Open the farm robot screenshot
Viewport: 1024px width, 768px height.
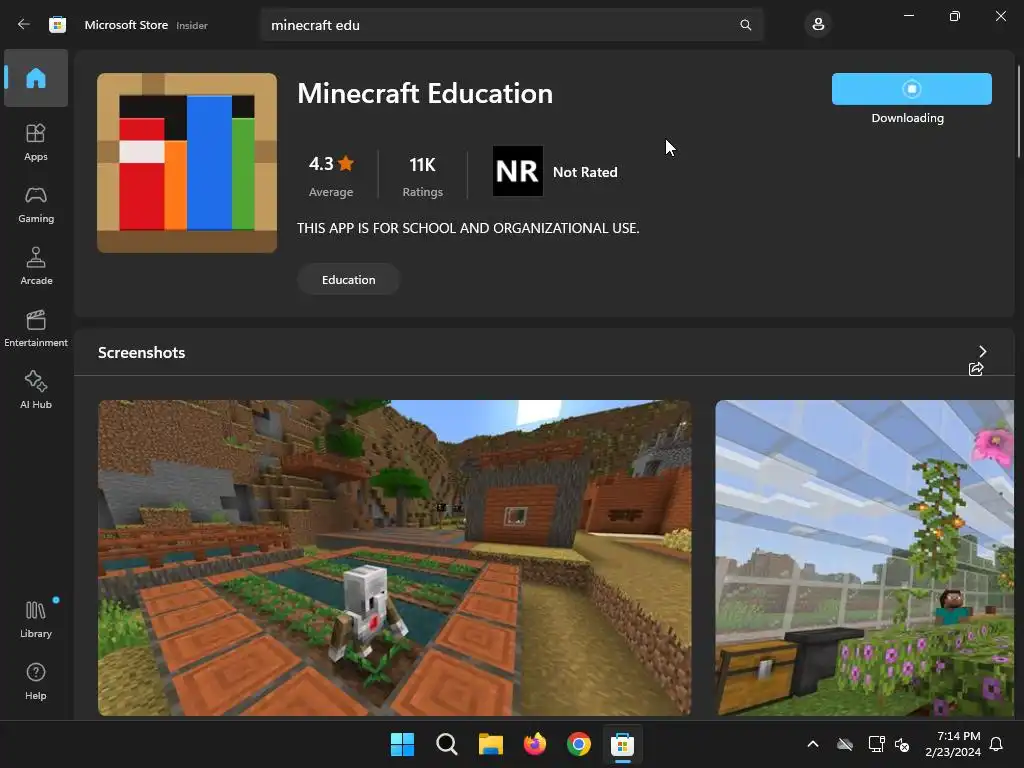394,558
